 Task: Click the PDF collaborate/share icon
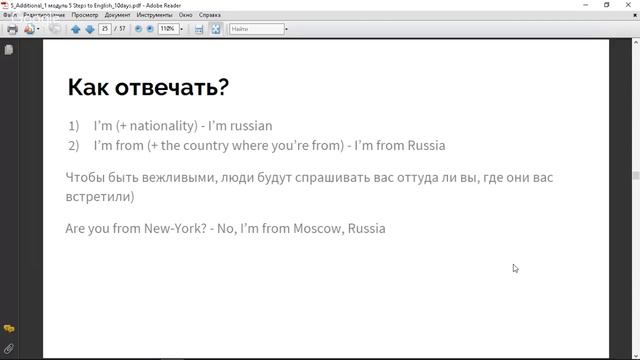(x=29, y=29)
